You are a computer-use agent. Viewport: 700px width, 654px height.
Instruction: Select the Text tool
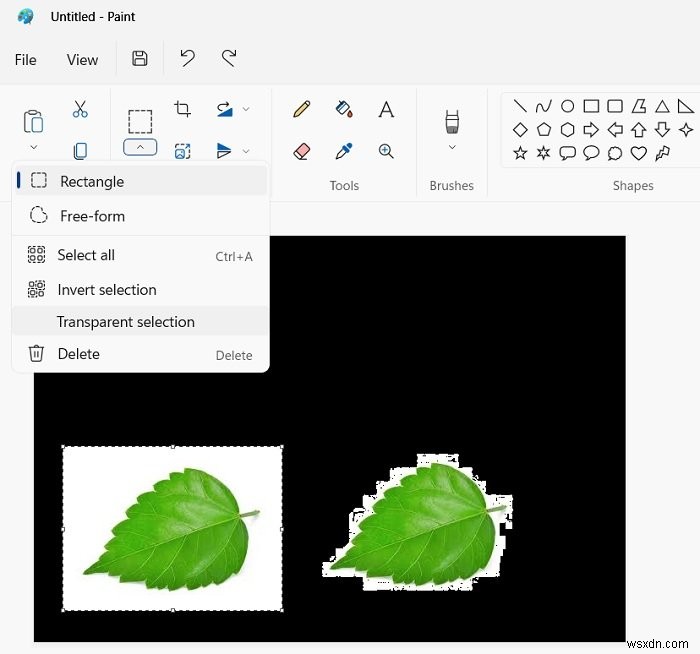[x=386, y=109]
